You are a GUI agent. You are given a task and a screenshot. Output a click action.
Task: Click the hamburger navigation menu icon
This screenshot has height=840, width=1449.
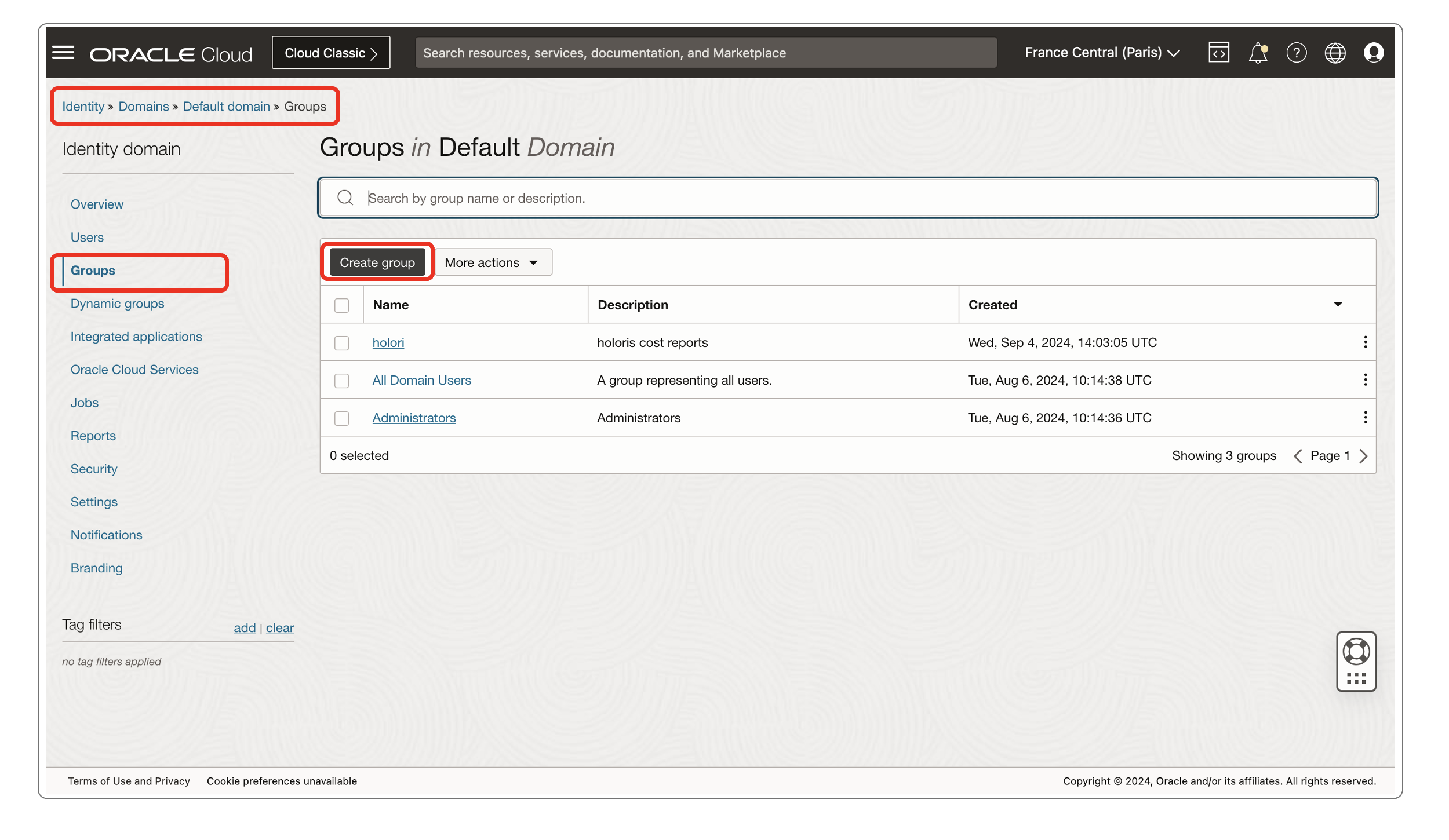63,52
